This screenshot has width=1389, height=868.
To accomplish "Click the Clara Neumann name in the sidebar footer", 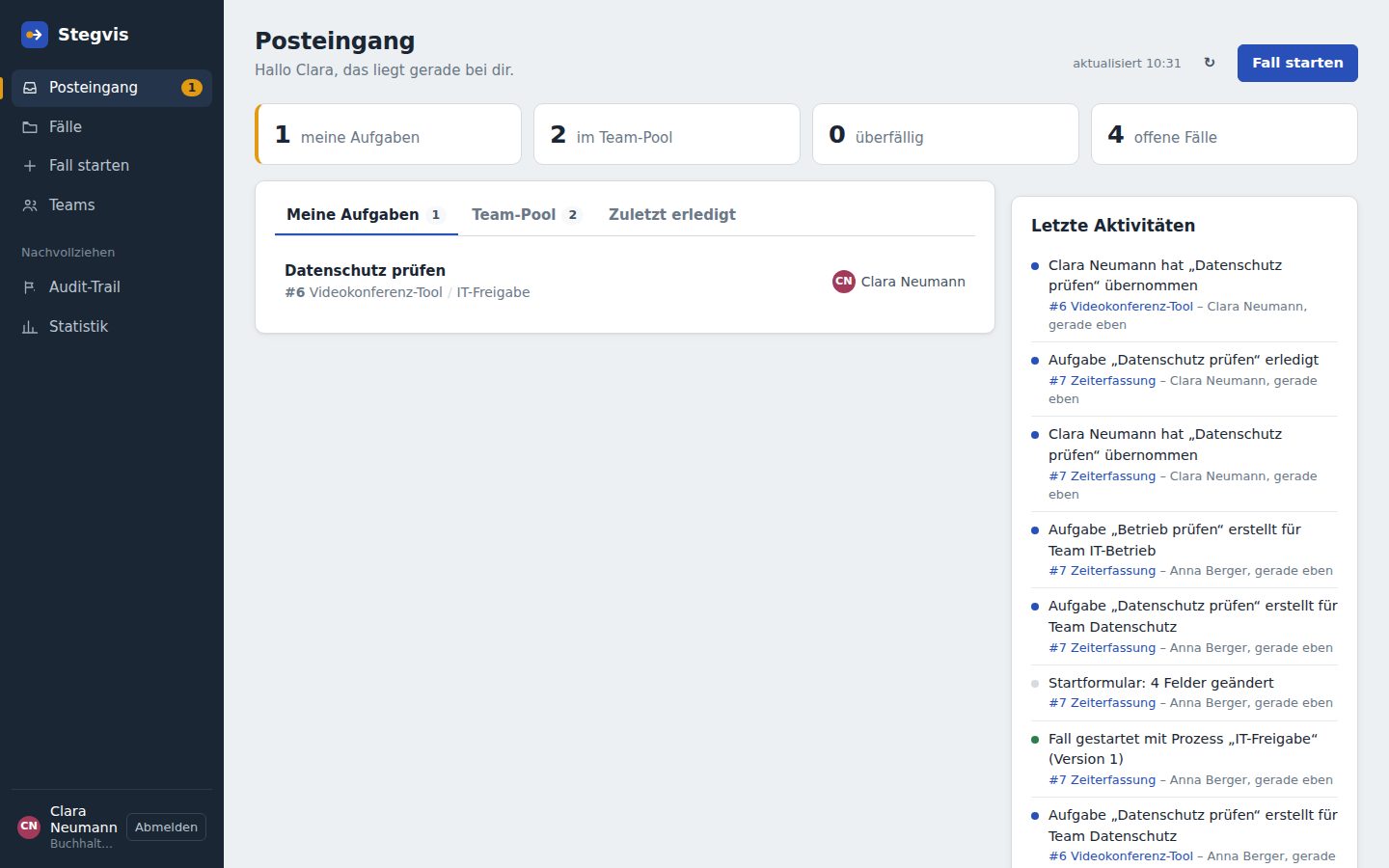I will (x=84, y=820).
